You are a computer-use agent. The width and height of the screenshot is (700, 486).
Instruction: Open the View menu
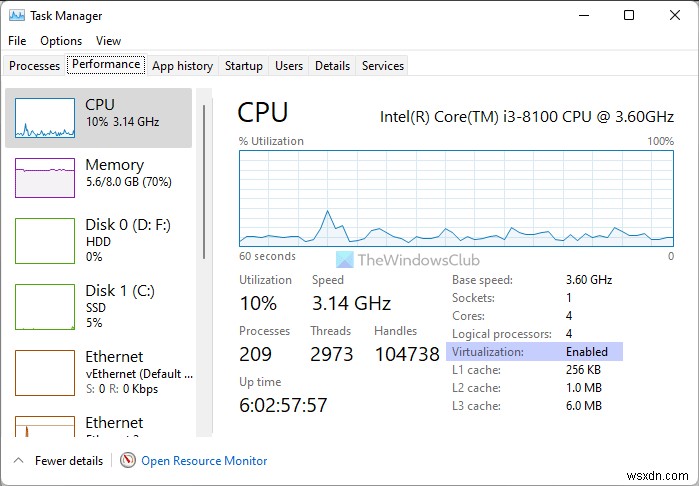(108, 41)
